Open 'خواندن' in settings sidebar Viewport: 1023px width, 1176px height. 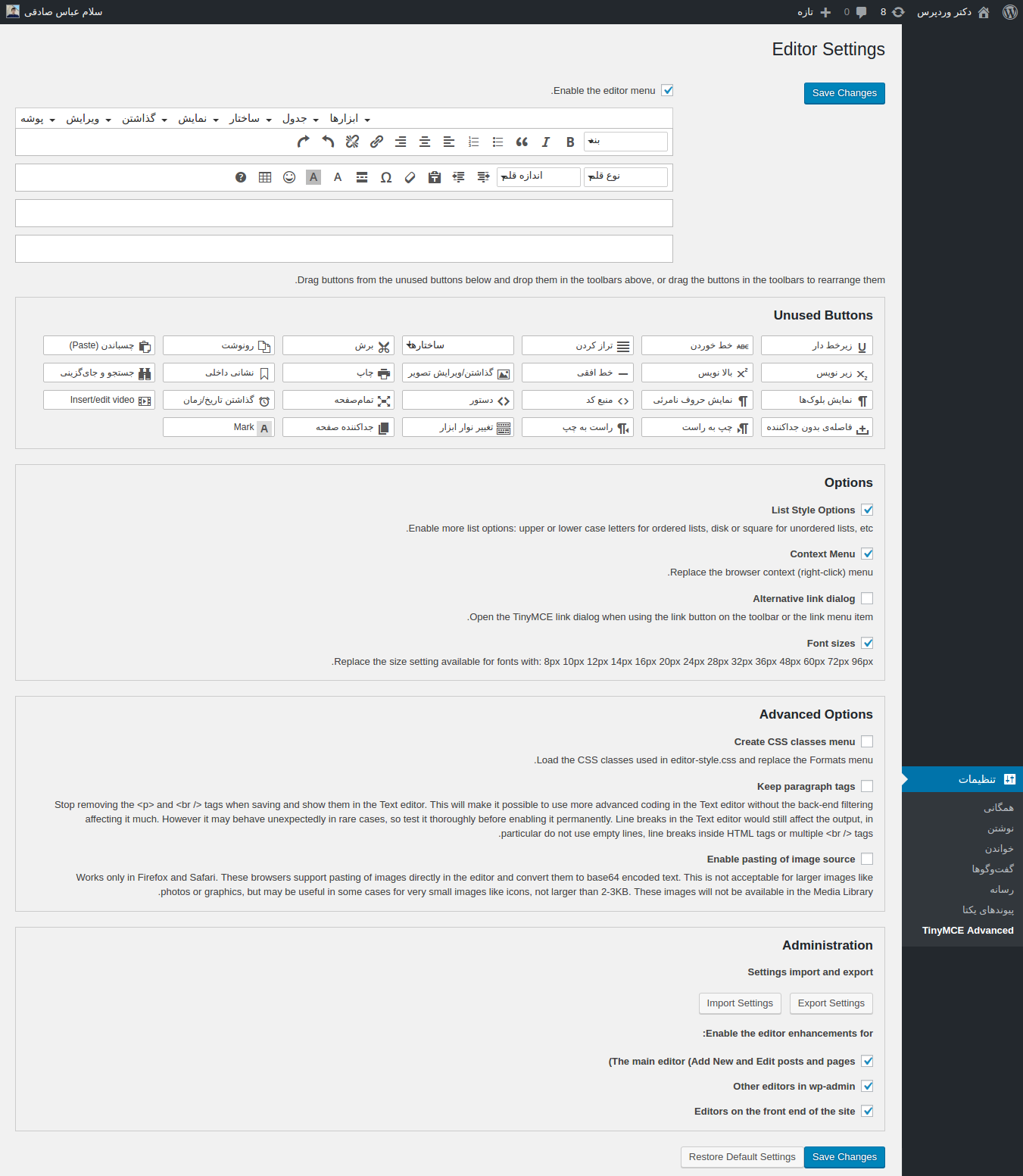coord(999,849)
